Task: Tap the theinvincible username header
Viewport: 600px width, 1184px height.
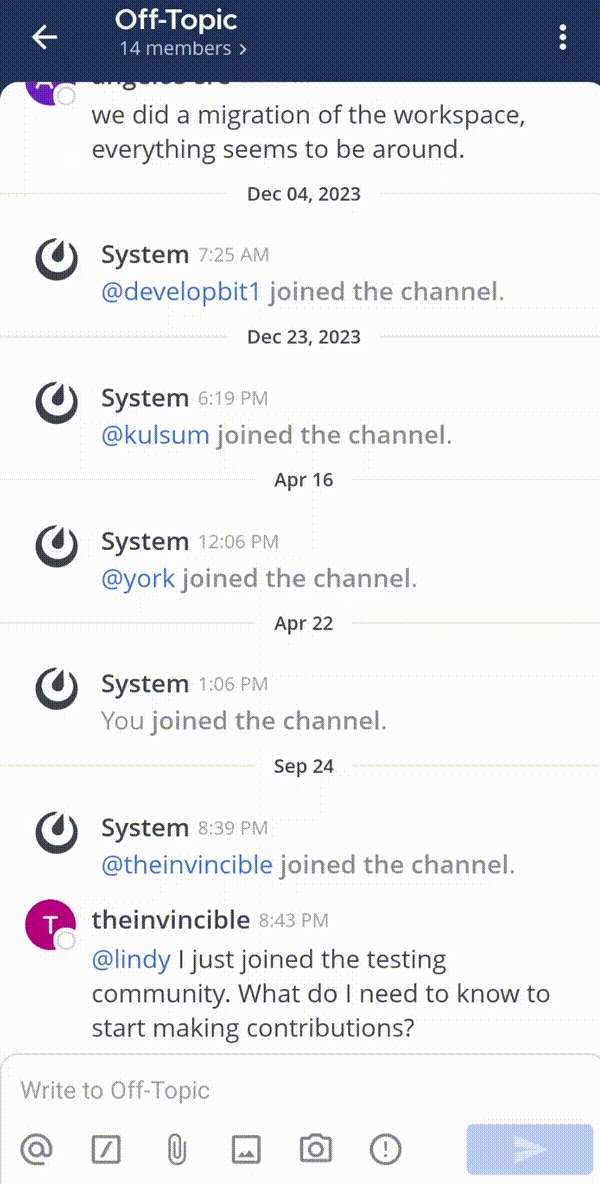Action: [171, 920]
